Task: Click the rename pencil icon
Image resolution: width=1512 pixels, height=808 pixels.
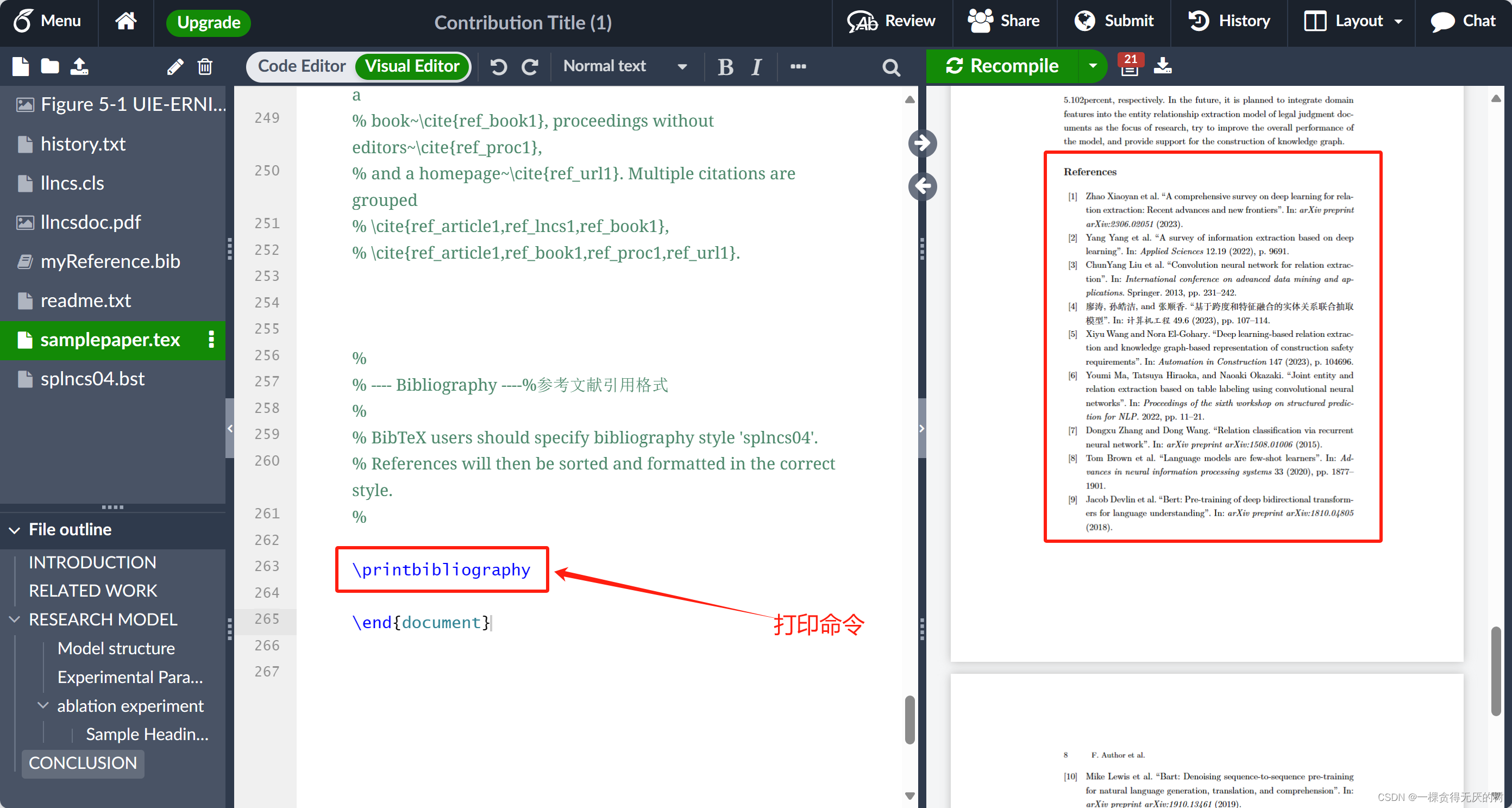Action: tap(175, 66)
